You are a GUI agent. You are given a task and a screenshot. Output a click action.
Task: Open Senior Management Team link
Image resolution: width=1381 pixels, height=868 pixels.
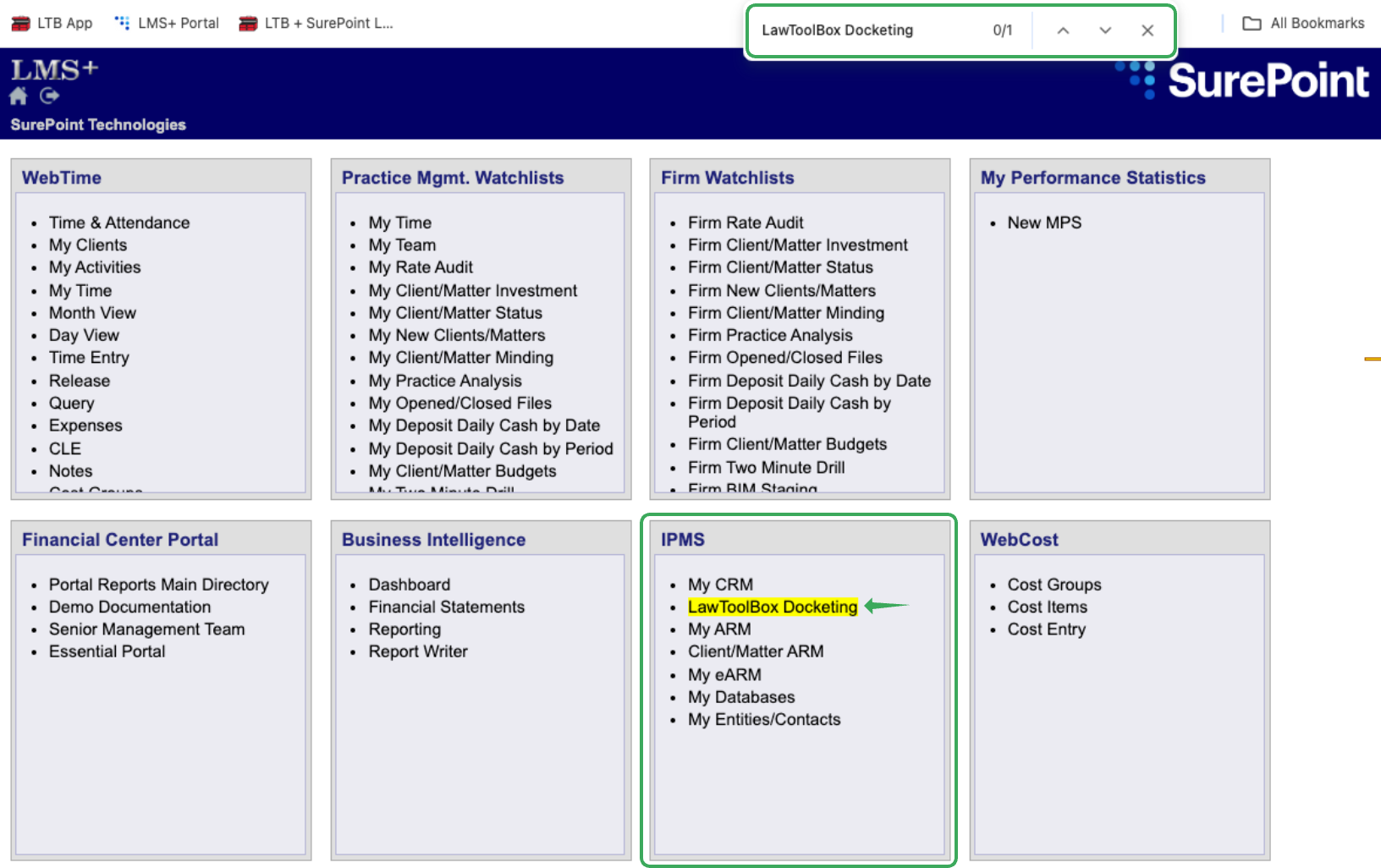[x=147, y=629]
